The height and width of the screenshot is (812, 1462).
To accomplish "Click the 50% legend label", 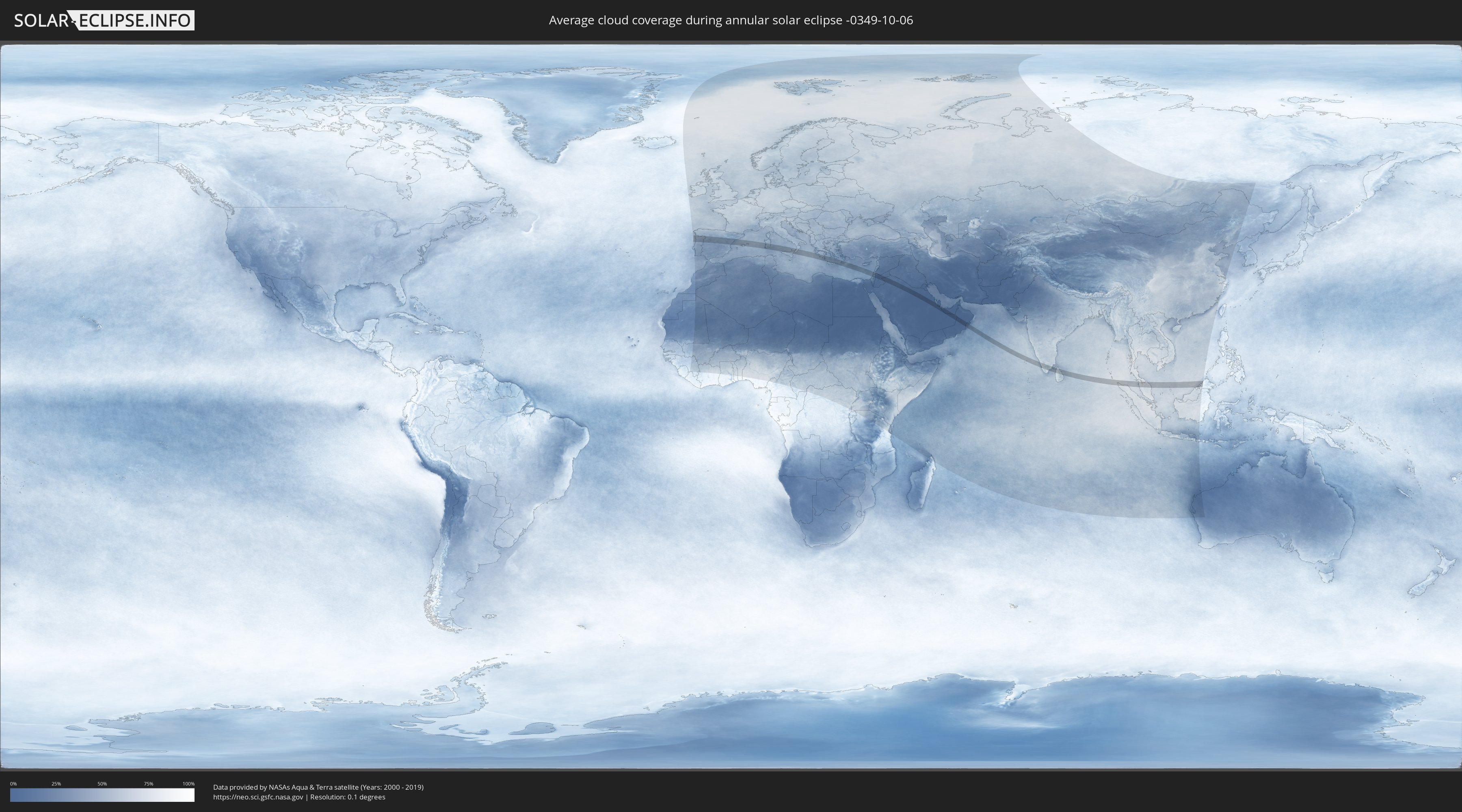I will point(102,784).
